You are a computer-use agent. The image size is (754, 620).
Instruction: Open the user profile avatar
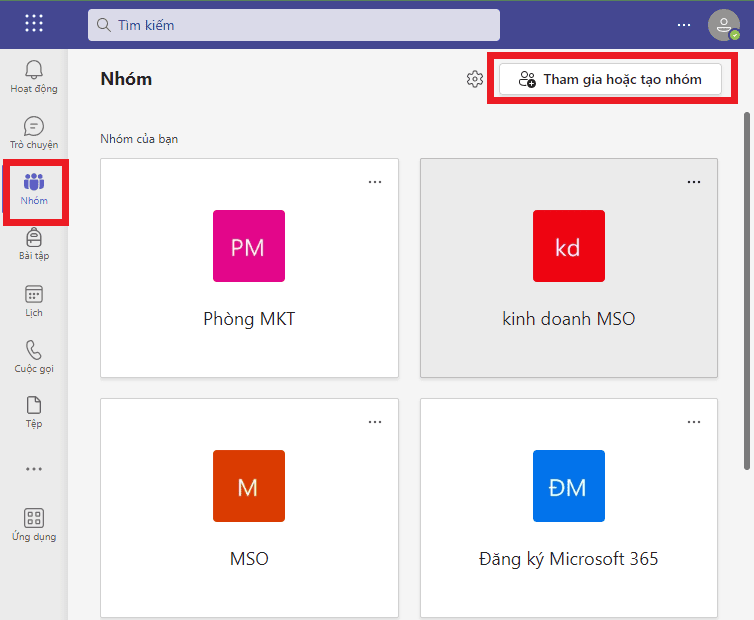point(724,25)
